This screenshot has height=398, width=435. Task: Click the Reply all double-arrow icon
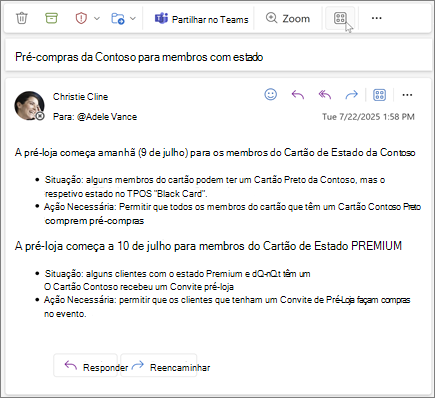[x=325, y=95]
